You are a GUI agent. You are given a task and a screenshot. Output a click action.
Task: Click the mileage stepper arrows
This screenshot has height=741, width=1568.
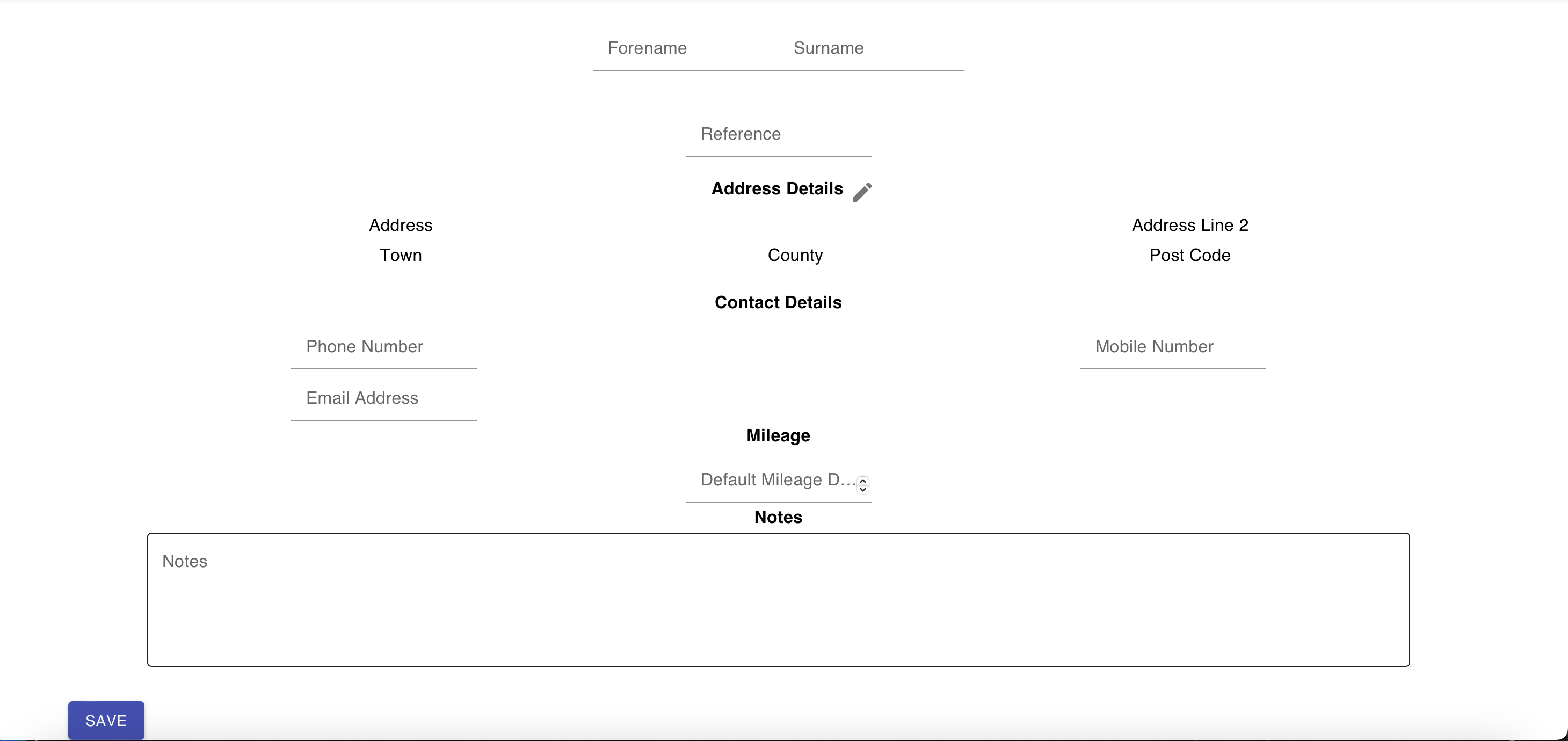coord(862,485)
